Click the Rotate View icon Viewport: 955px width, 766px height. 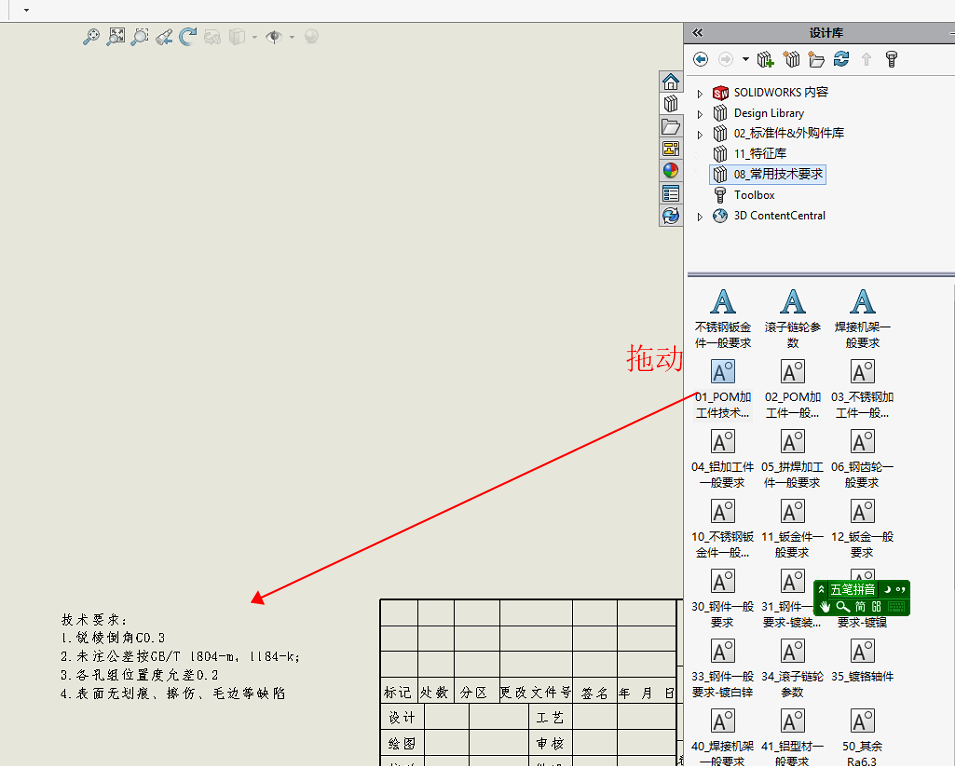(x=188, y=37)
